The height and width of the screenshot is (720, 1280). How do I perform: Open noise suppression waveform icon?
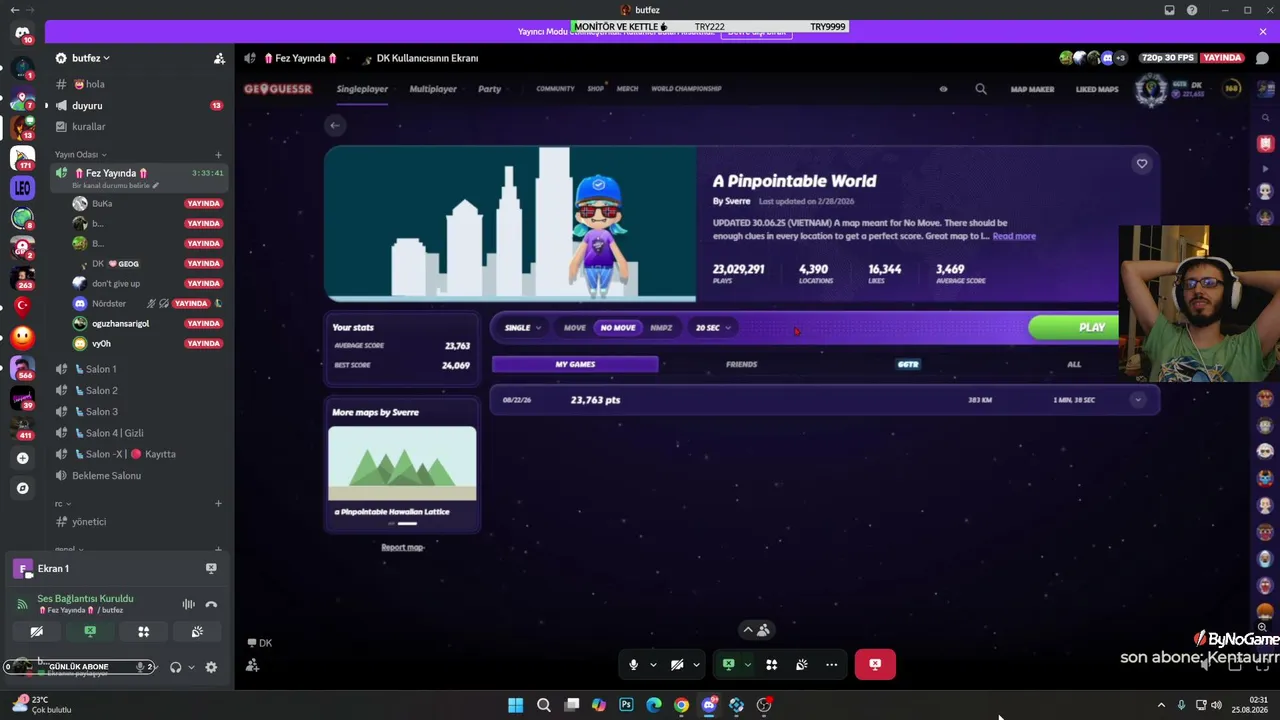click(188, 604)
